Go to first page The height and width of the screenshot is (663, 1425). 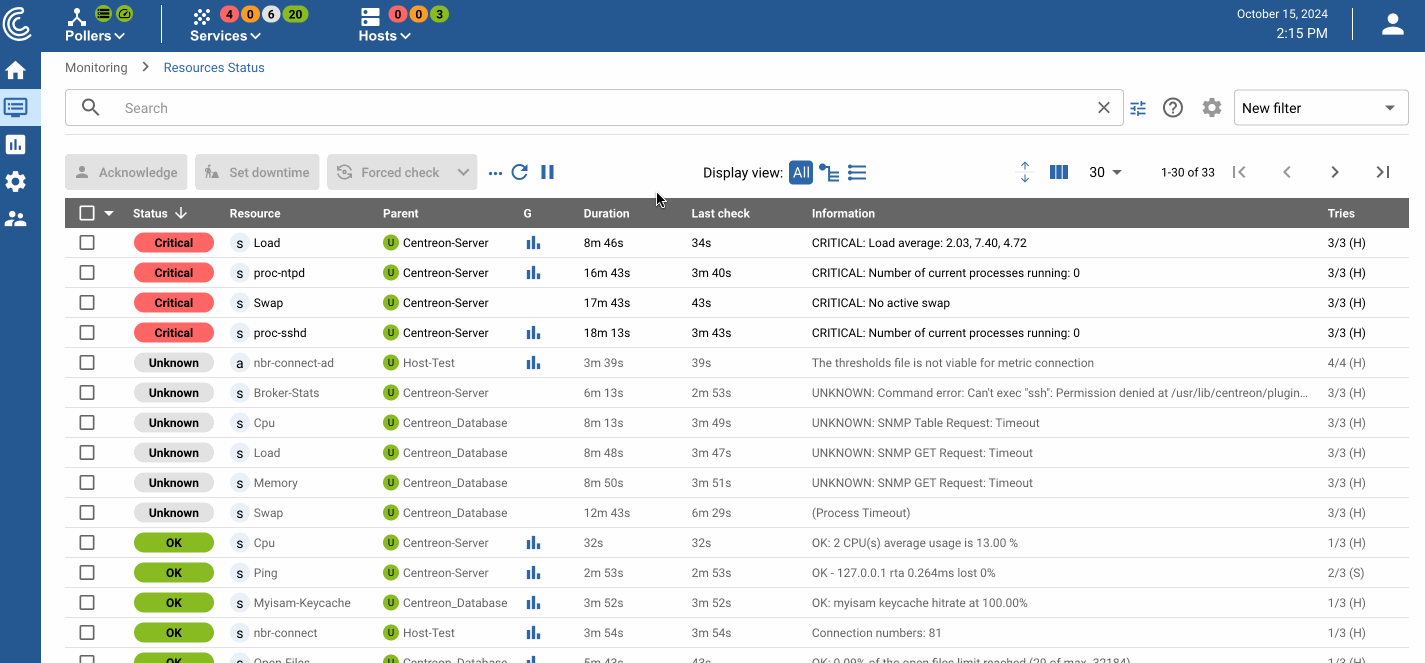pyautogui.click(x=1239, y=172)
